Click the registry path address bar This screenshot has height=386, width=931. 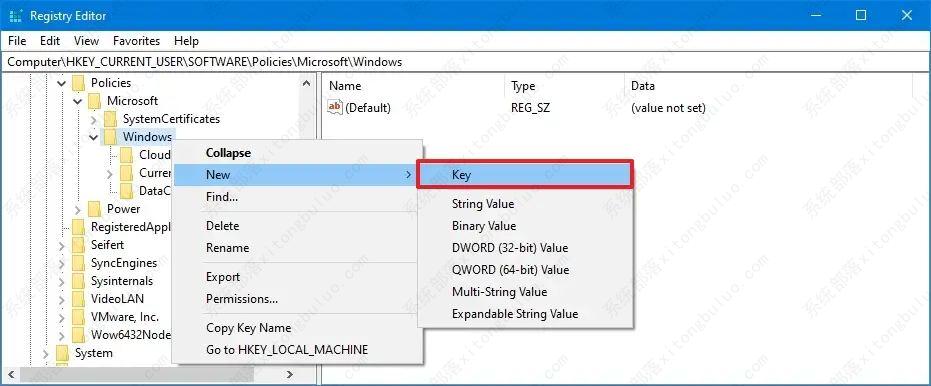click(x=466, y=62)
